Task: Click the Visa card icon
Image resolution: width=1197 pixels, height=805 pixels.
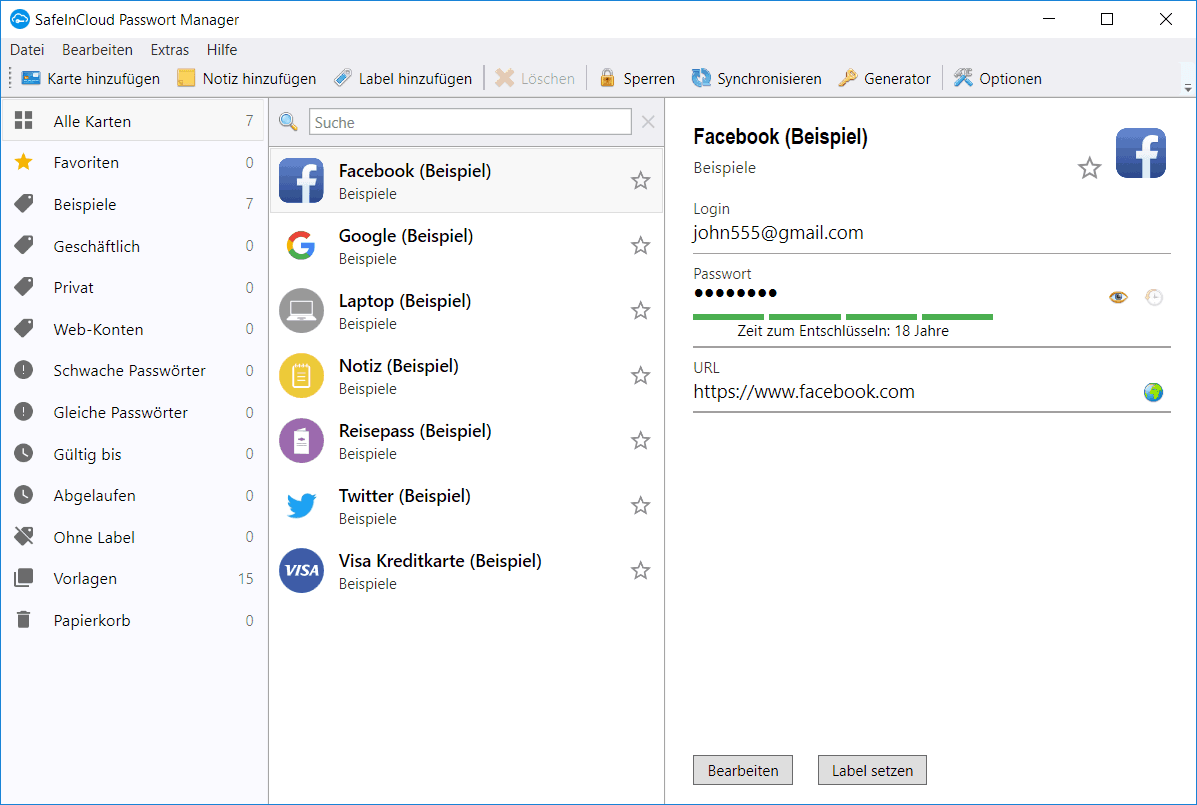Action: [302, 570]
